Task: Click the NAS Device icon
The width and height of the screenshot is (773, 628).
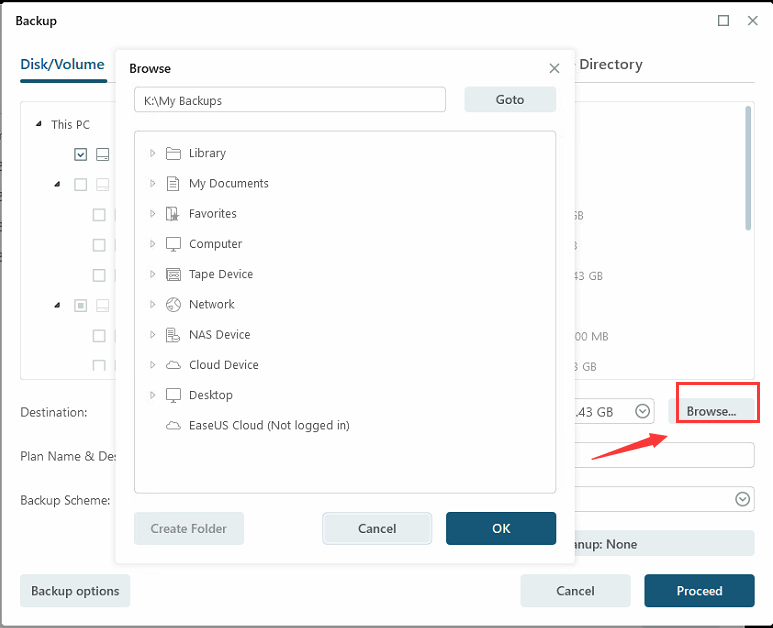Action: tap(173, 334)
